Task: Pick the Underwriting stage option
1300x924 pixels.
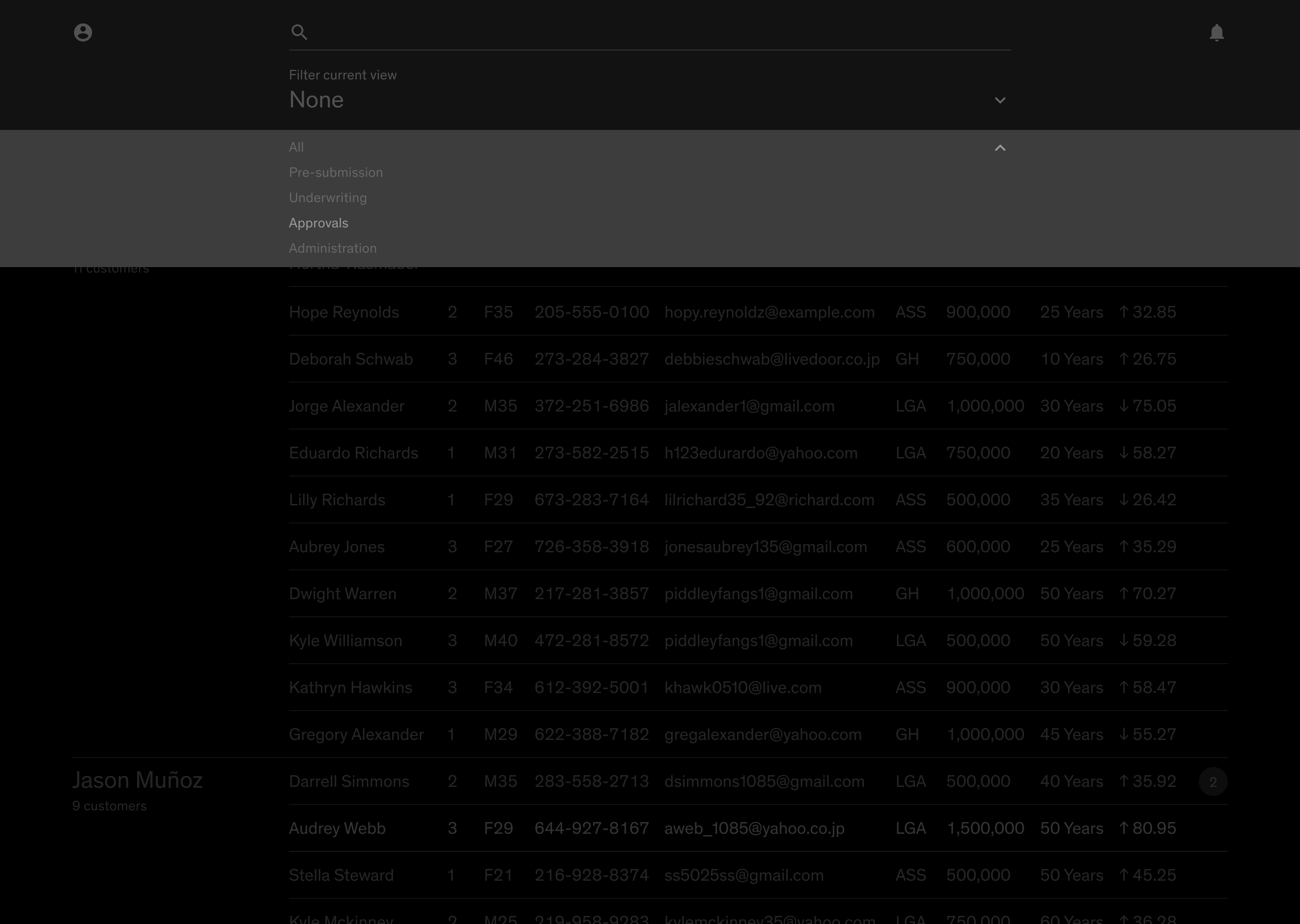Action: (x=328, y=198)
